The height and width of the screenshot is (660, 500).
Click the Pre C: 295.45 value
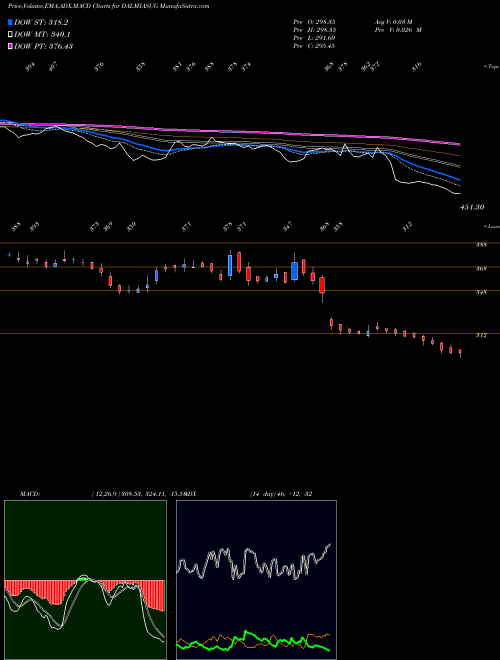tap(314, 46)
